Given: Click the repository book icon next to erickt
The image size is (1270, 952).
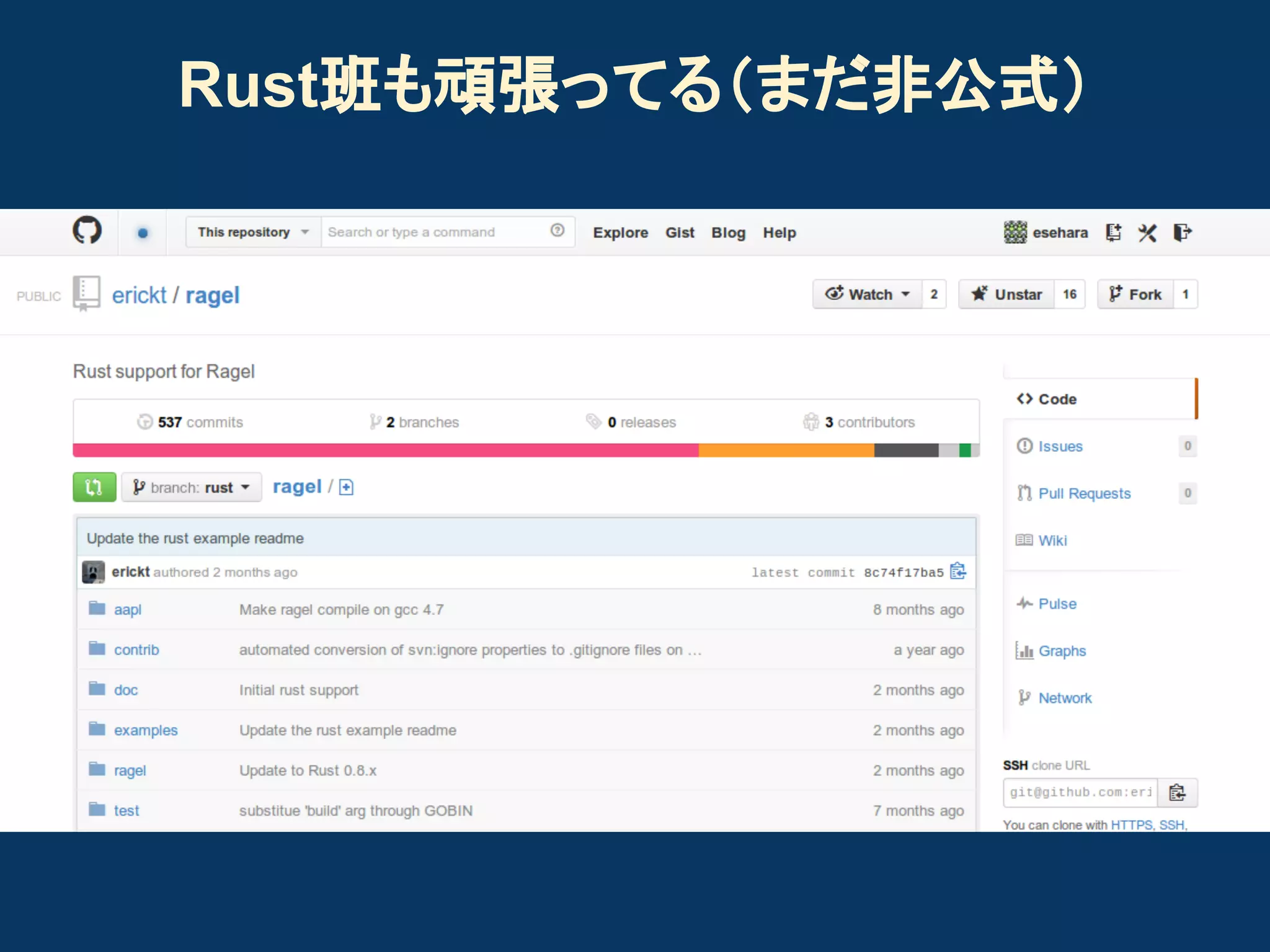Looking at the screenshot, I should [x=86, y=293].
